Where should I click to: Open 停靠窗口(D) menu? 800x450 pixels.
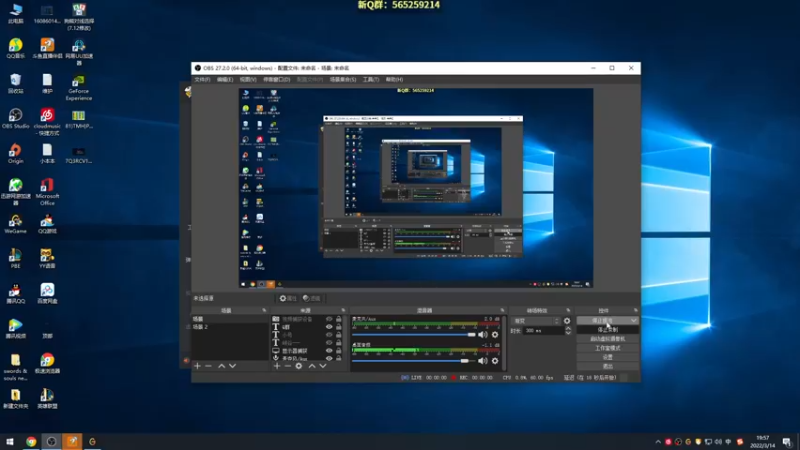[x=277, y=80]
